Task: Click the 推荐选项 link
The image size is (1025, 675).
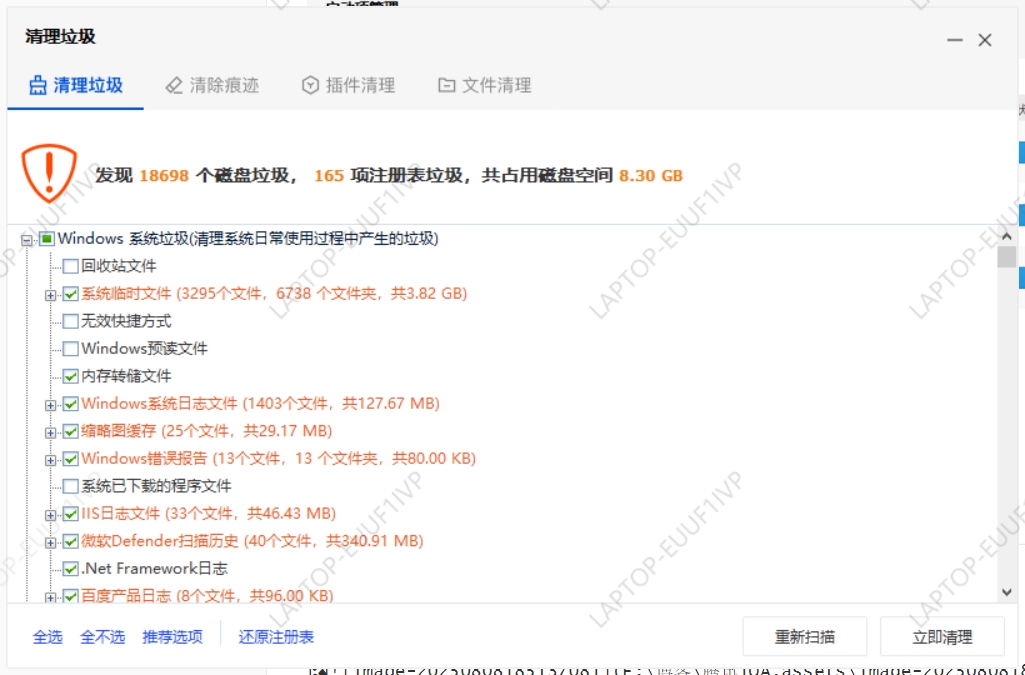Action: coord(173,637)
